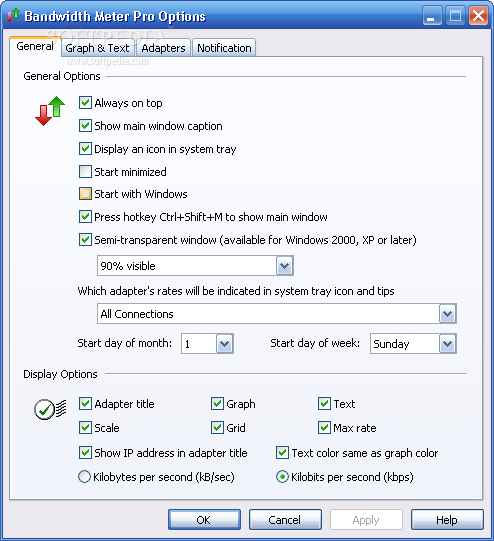The height and width of the screenshot is (541, 494).
Task: Enable Start minimized checkbox
Action: [85, 171]
